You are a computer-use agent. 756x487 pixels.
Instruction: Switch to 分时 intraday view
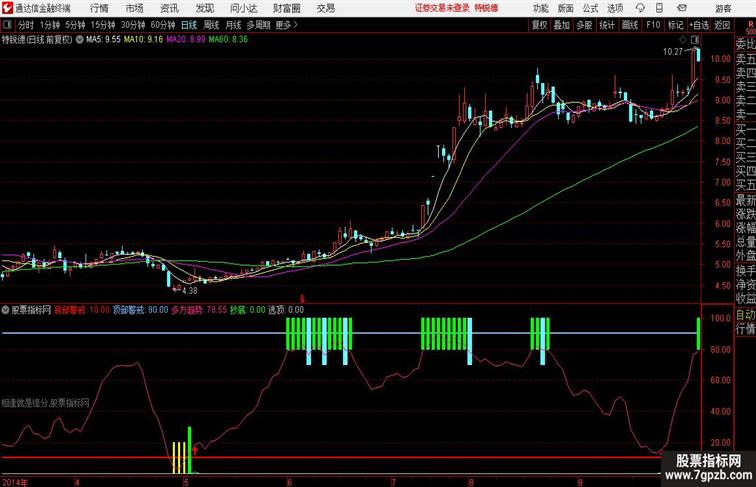pos(26,25)
